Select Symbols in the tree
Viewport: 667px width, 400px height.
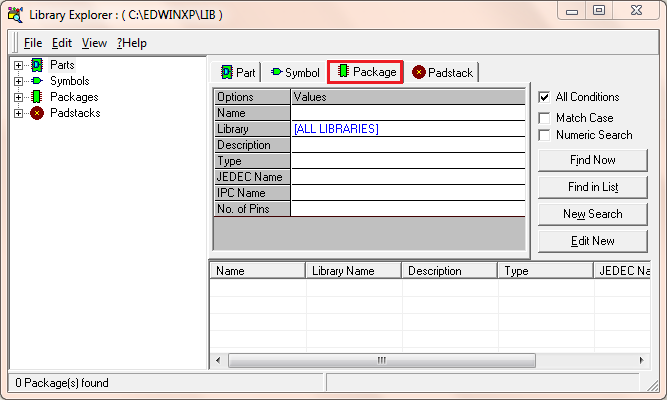[70, 81]
